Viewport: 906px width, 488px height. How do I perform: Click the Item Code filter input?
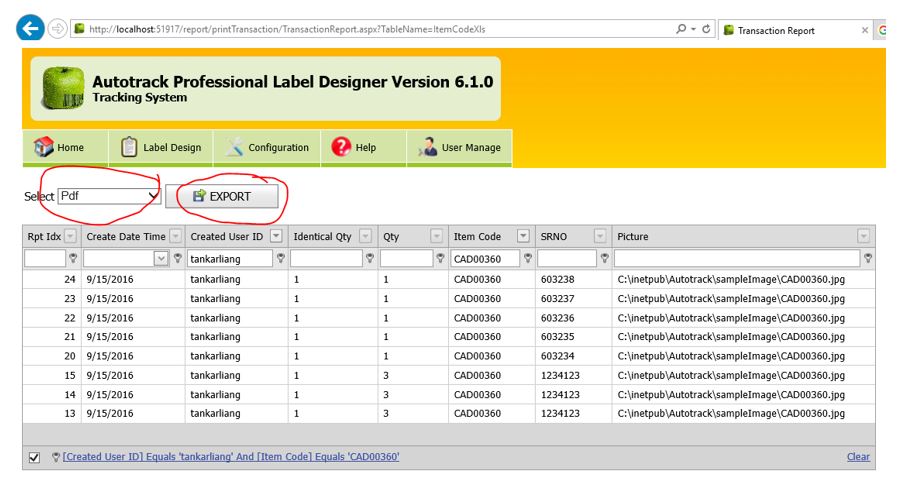coord(485,259)
